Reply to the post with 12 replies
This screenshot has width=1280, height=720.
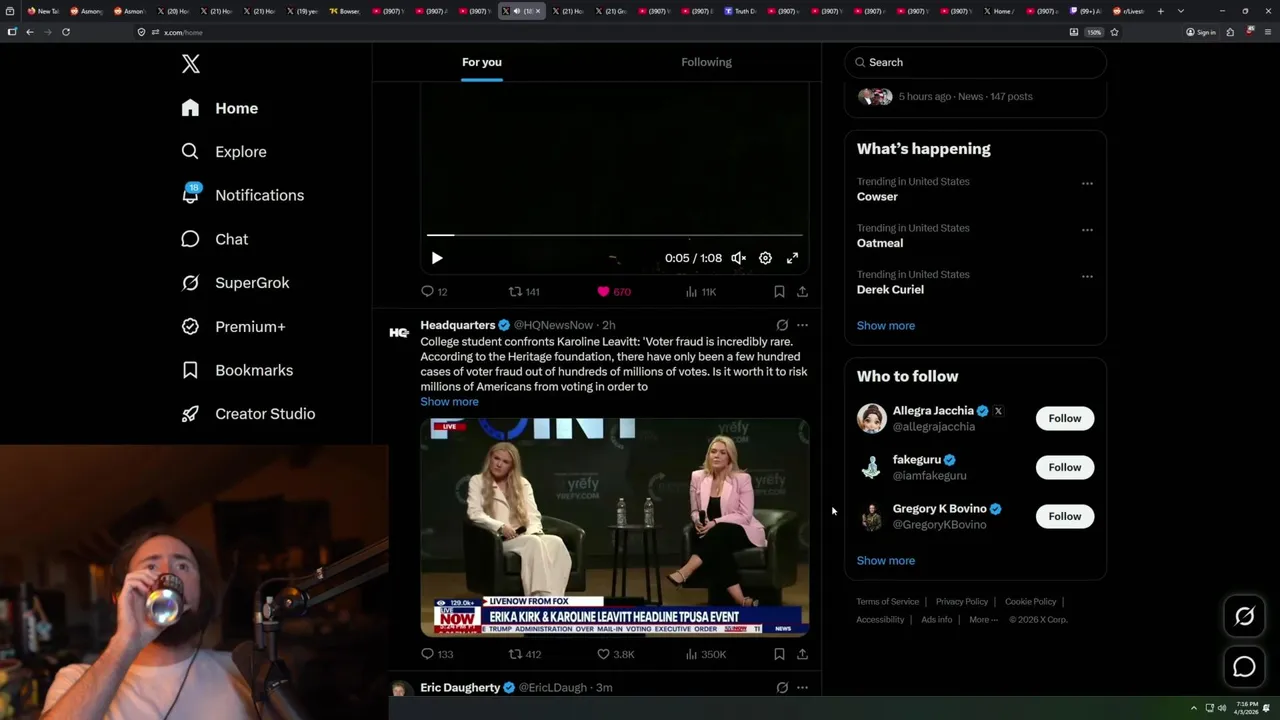[x=434, y=292]
